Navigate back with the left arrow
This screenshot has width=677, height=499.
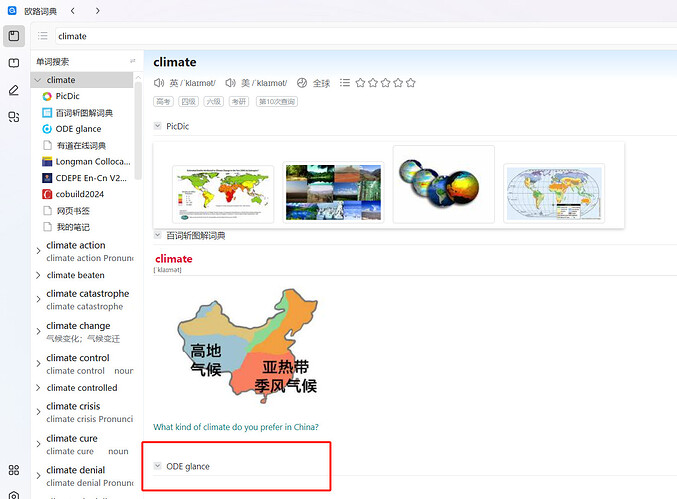coord(73,10)
